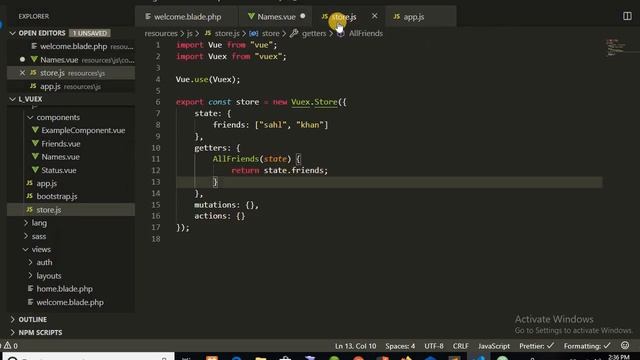Click Prettier status indicator

click(x=536, y=346)
